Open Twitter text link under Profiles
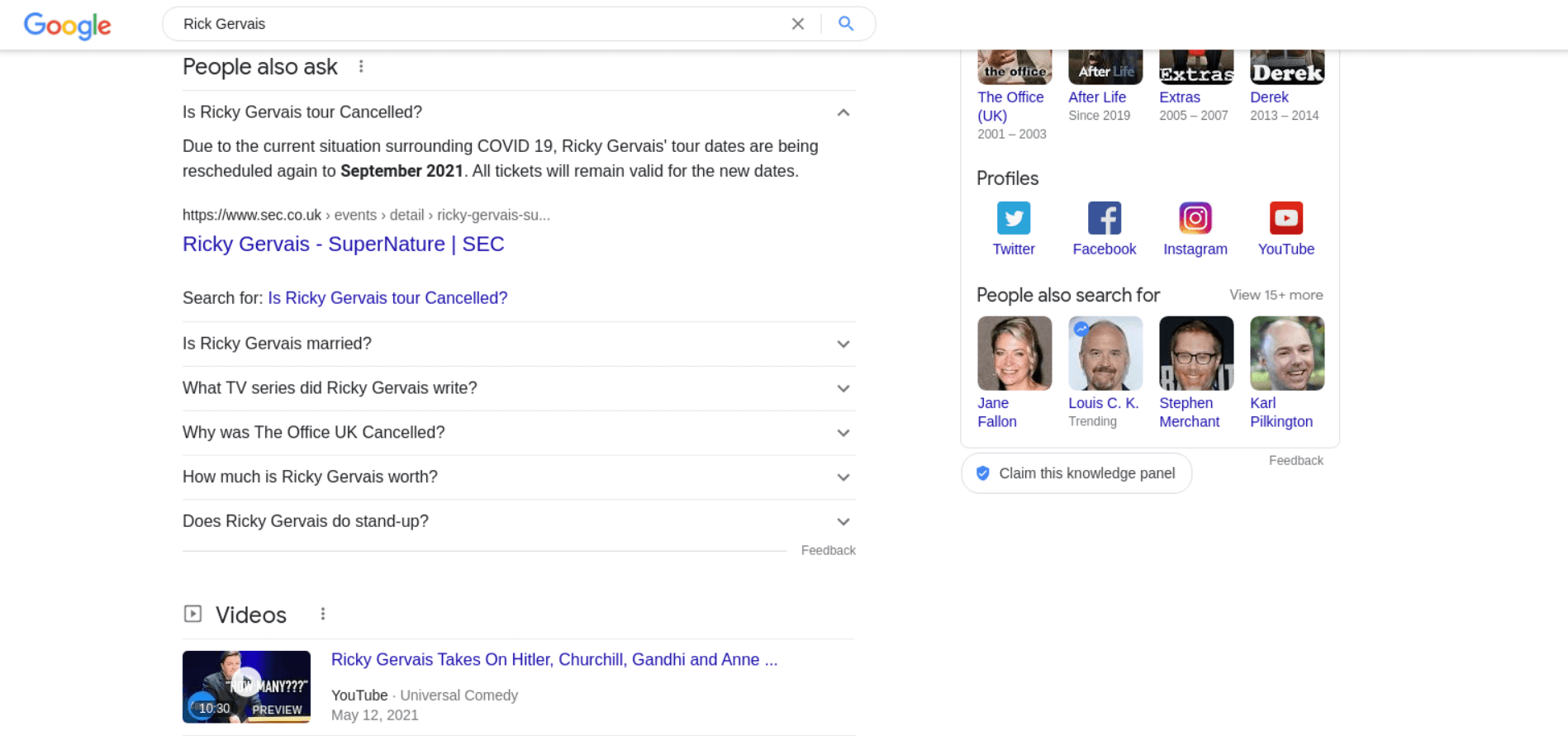The height and width of the screenshot is (736, 1568). 1014,249
